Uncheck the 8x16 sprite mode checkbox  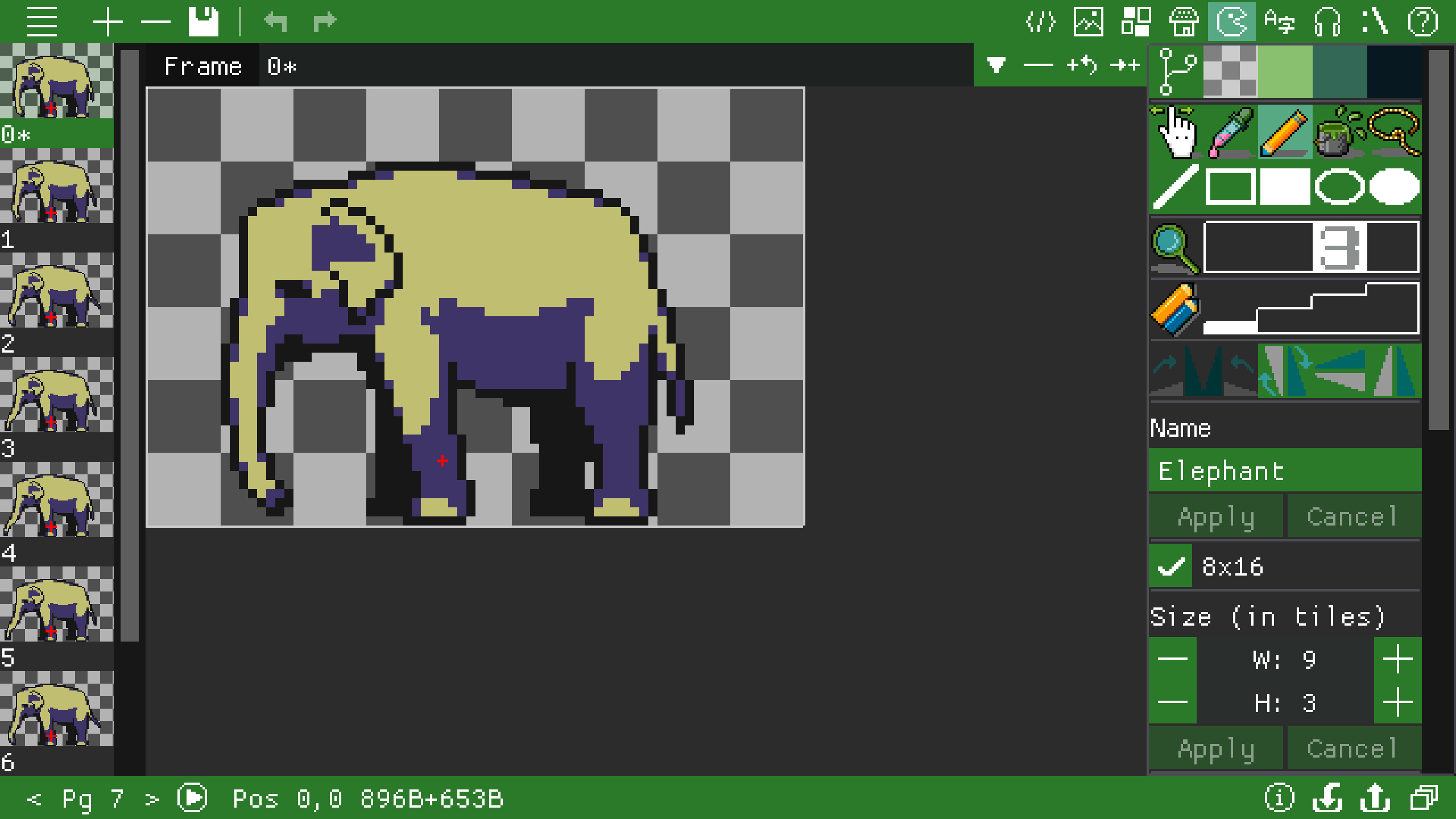pyautogui.click(x=1172, y=565)
